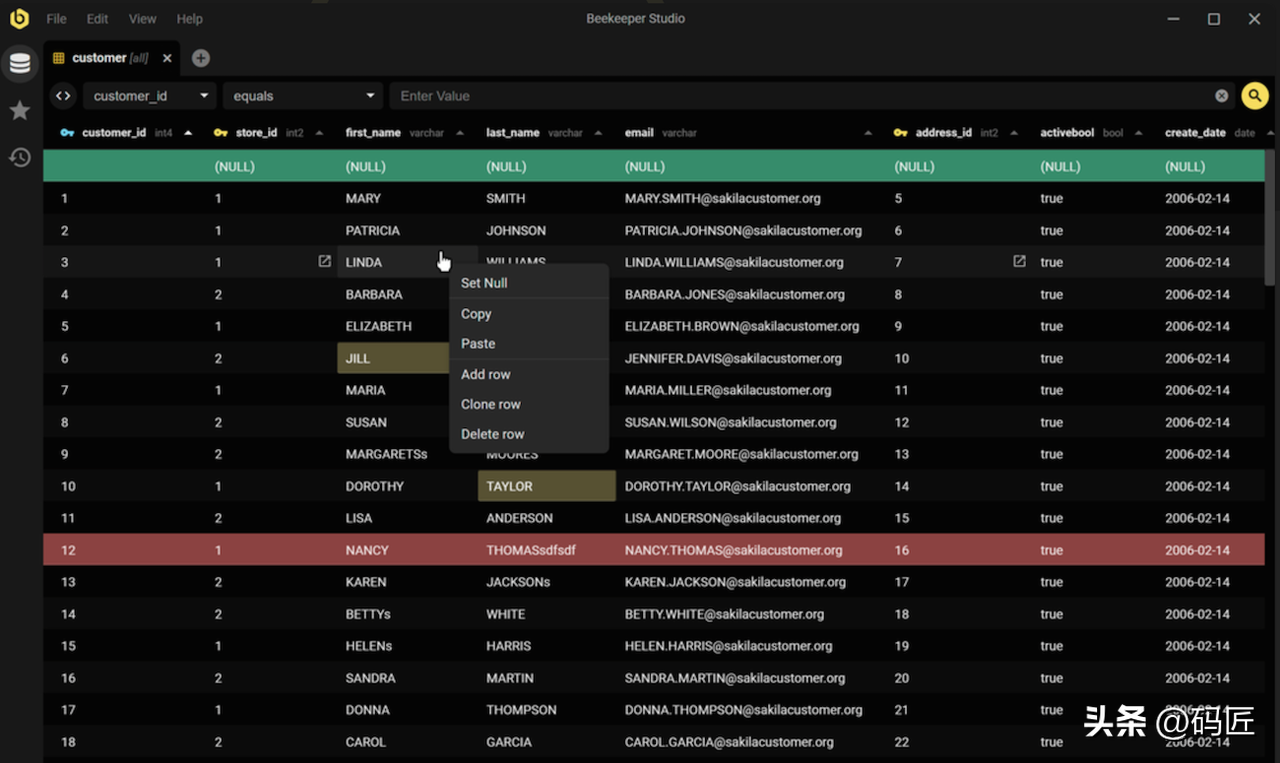This screenshot has height=763, width=1280.
Task: Open foreign key link for store_id row 3
Action: click(324, 261)
